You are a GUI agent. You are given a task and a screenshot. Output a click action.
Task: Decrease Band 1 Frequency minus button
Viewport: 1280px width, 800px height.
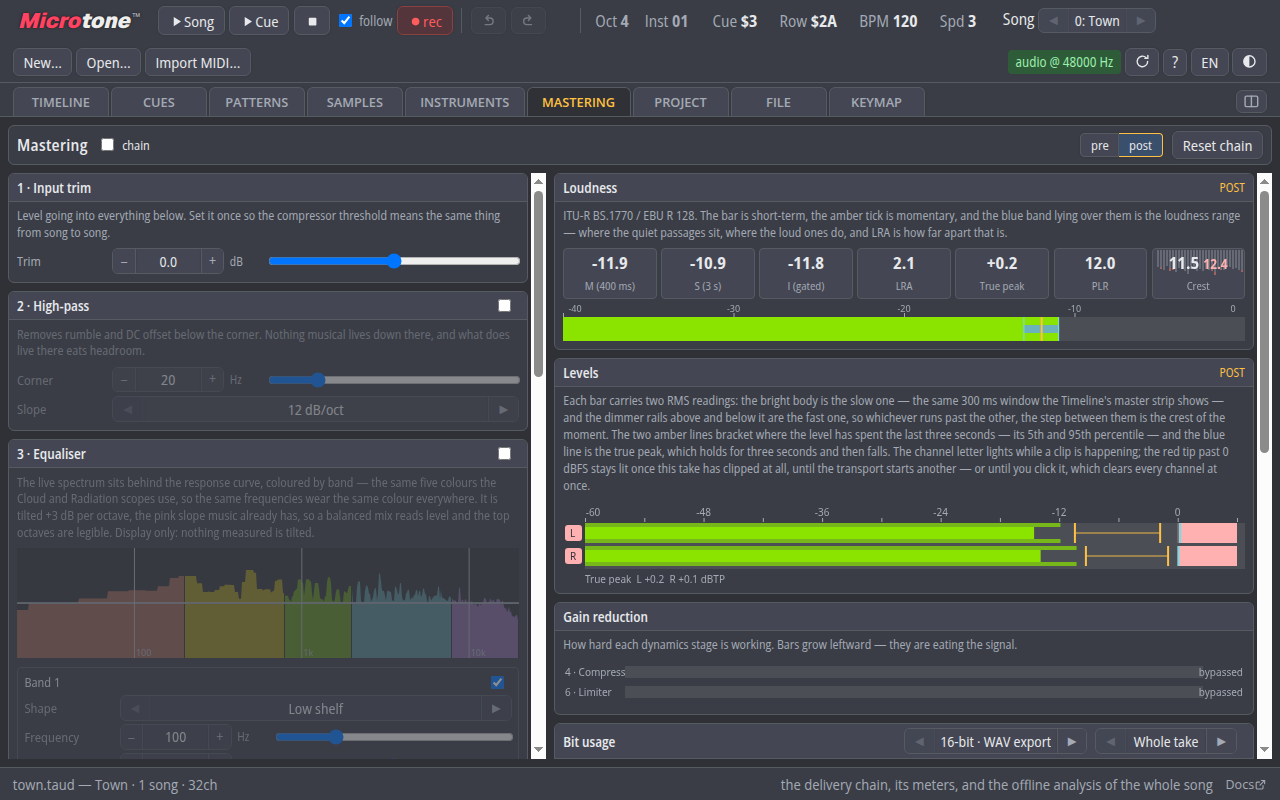(132, 737)
